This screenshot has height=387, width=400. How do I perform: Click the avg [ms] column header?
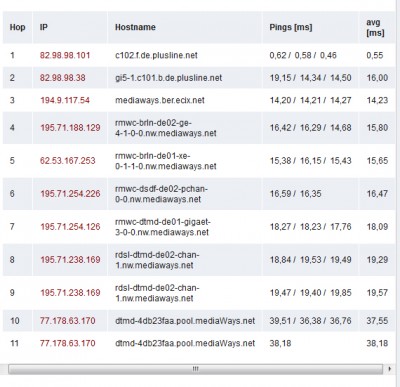click(377, 27)
